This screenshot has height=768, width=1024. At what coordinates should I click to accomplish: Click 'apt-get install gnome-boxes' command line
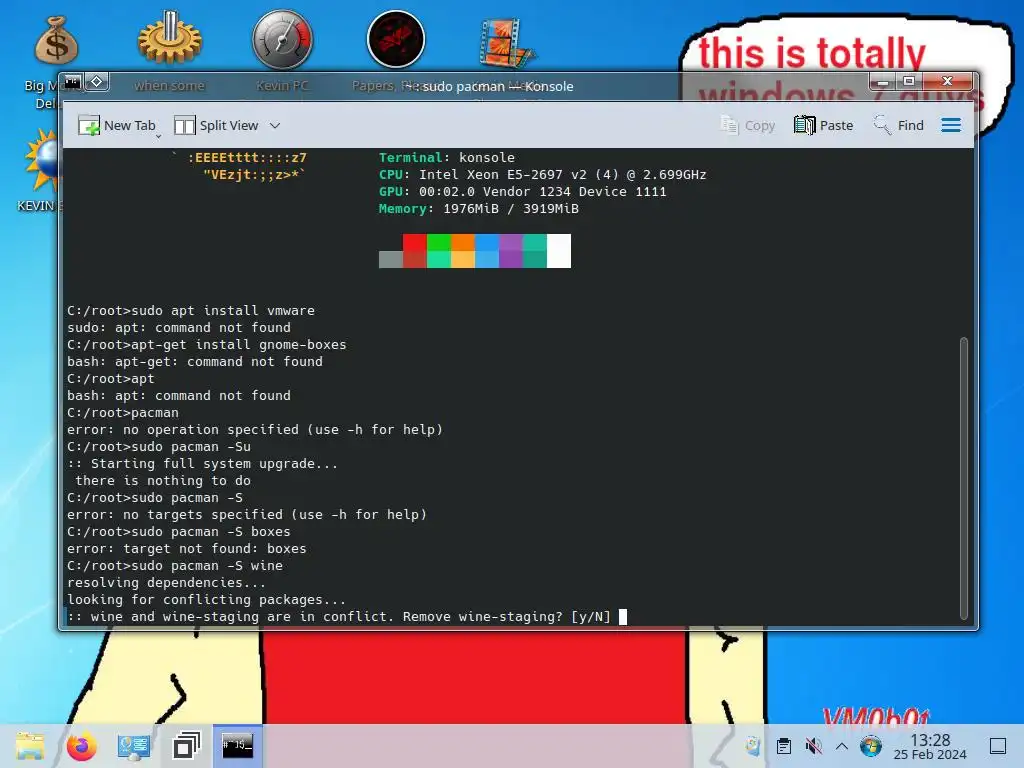(x=206, y=344)
